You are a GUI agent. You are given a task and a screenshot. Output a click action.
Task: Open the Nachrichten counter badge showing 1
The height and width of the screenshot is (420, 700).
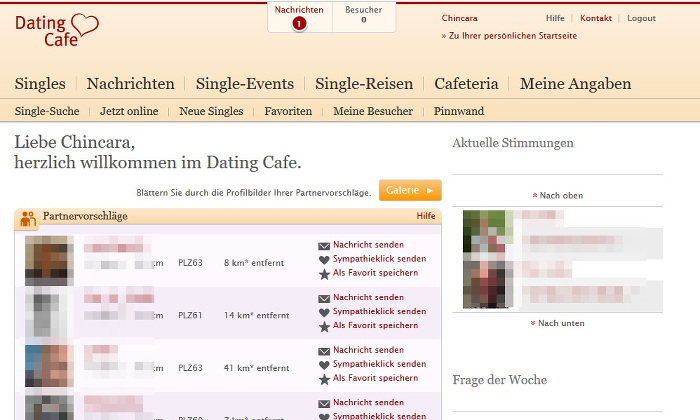pos(299,24)
